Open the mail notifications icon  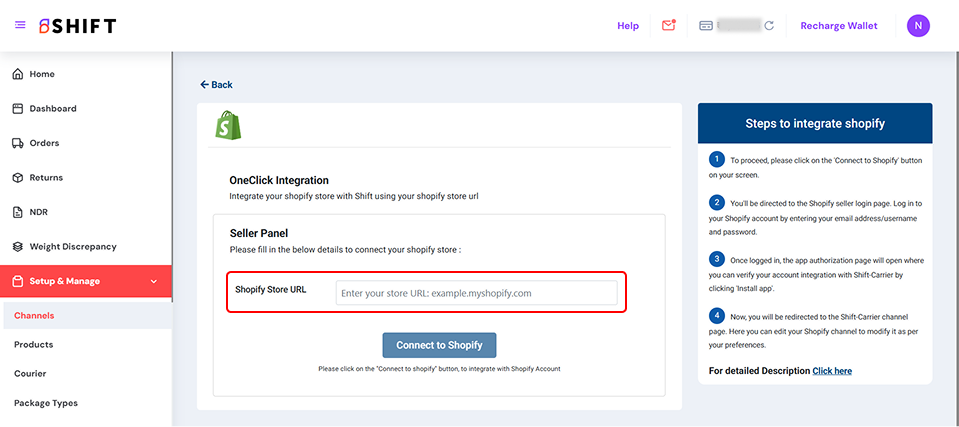pyautogui.click(x=668, y=25)
